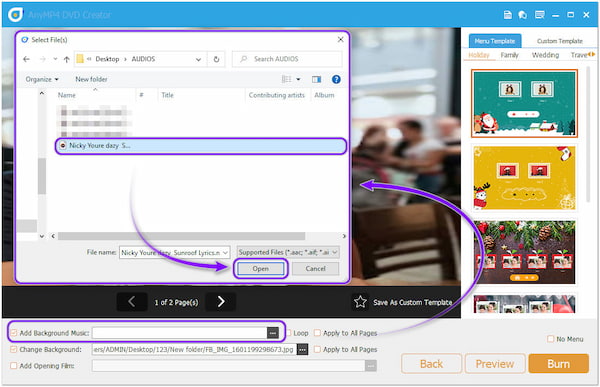The height and width of the screenshot is (387, 600).
Task: Enable the No Menu checkbox
Action: pyautogui.click(x=550, y=339)
